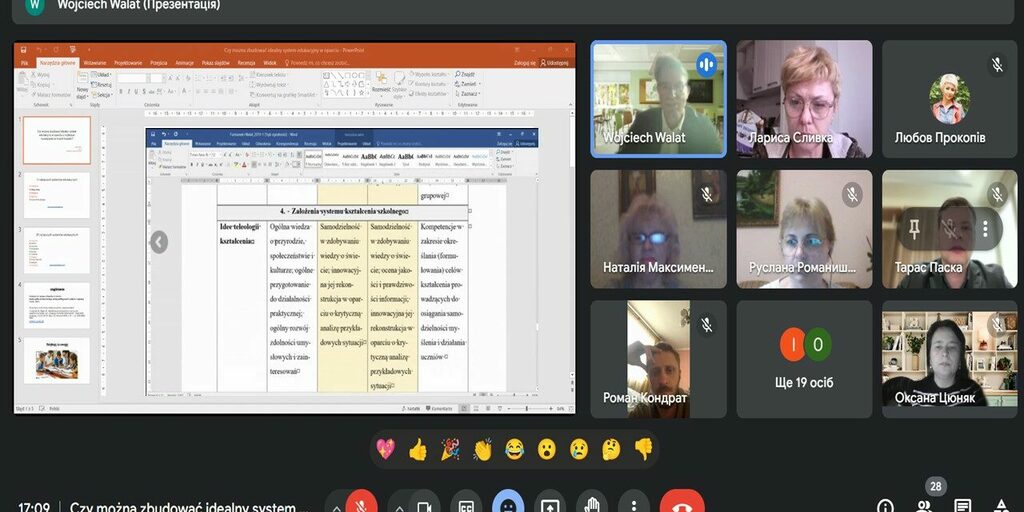Turn on closed captions

click(465, 505)
